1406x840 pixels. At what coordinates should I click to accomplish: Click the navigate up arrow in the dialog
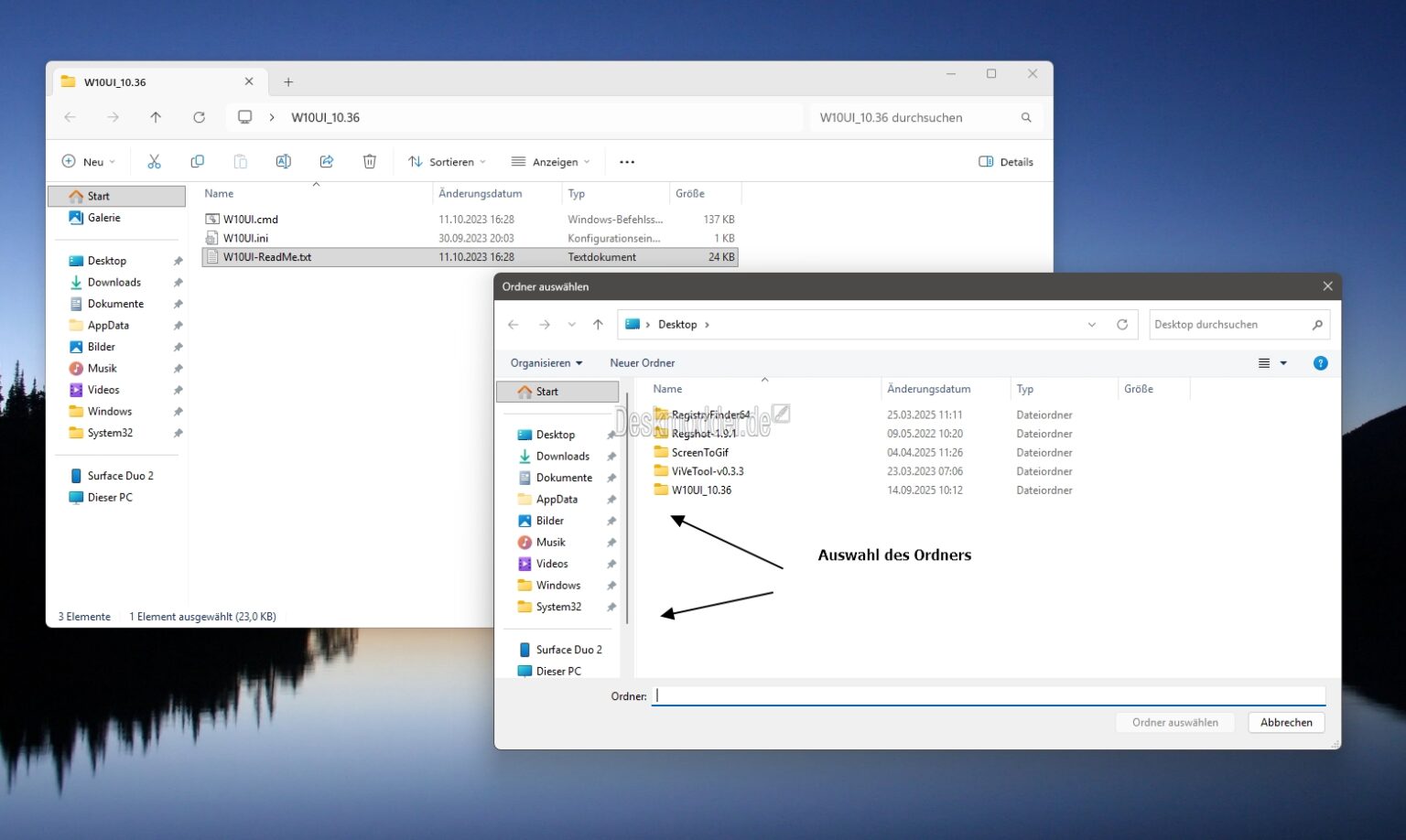click(598, 324)
